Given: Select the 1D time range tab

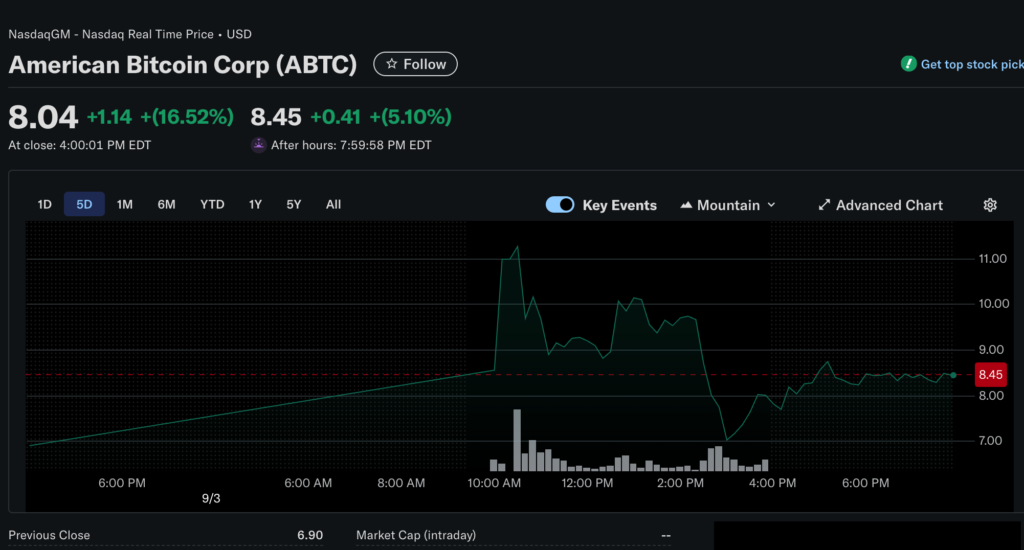Looking at the screenshot, I should [x=44, y=205].
